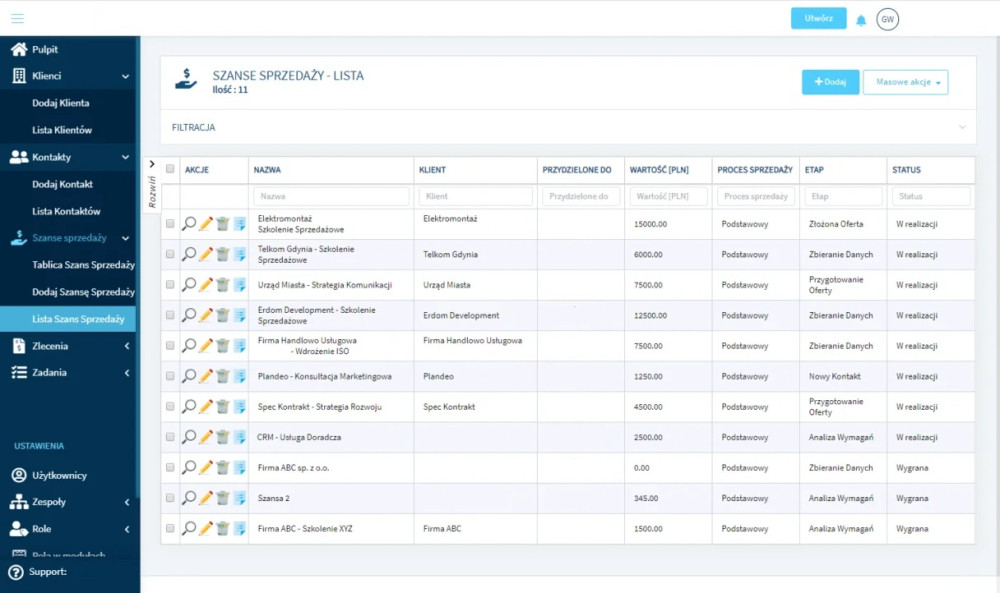Viewport: 1000px width, 593px height.
Task: Open the GW user avatar menu
Action: coord(887,19)
